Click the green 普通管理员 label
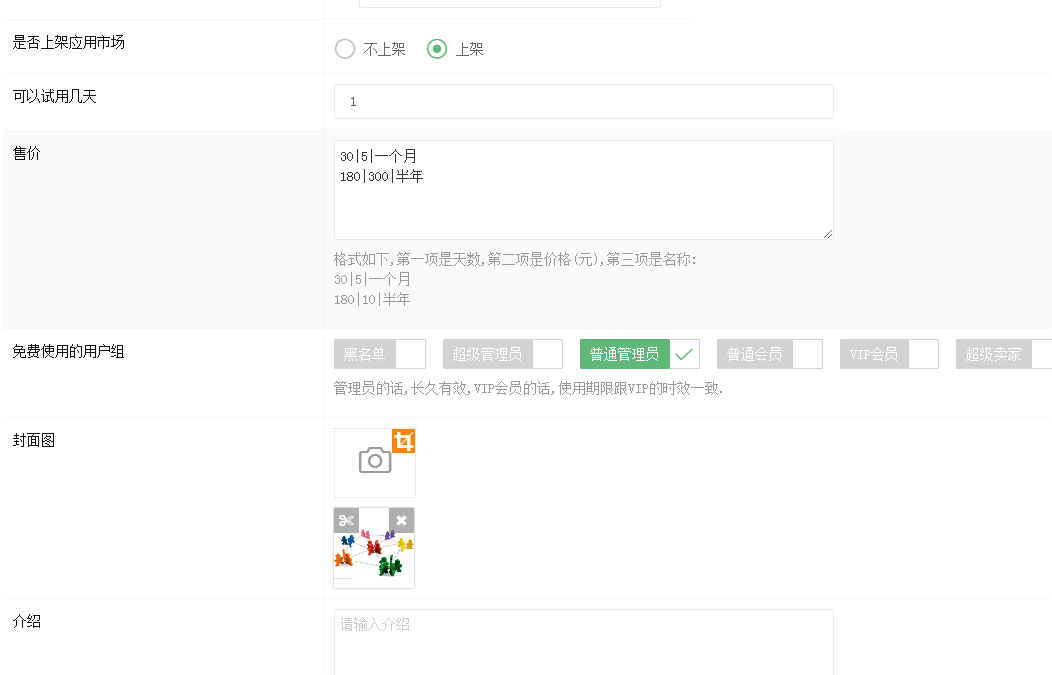 pos(624,354)
